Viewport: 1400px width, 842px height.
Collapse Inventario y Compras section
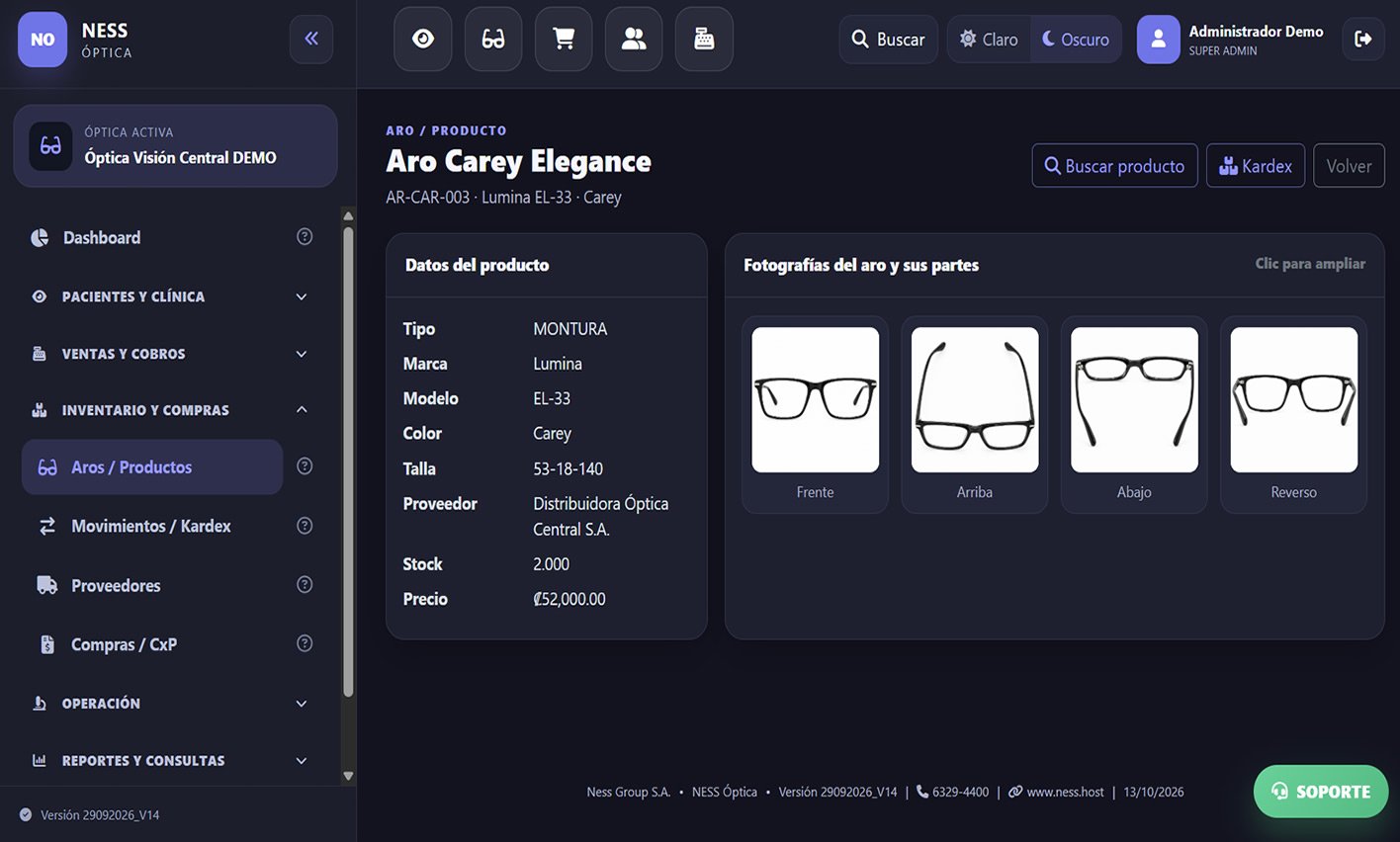pos(169,410)
